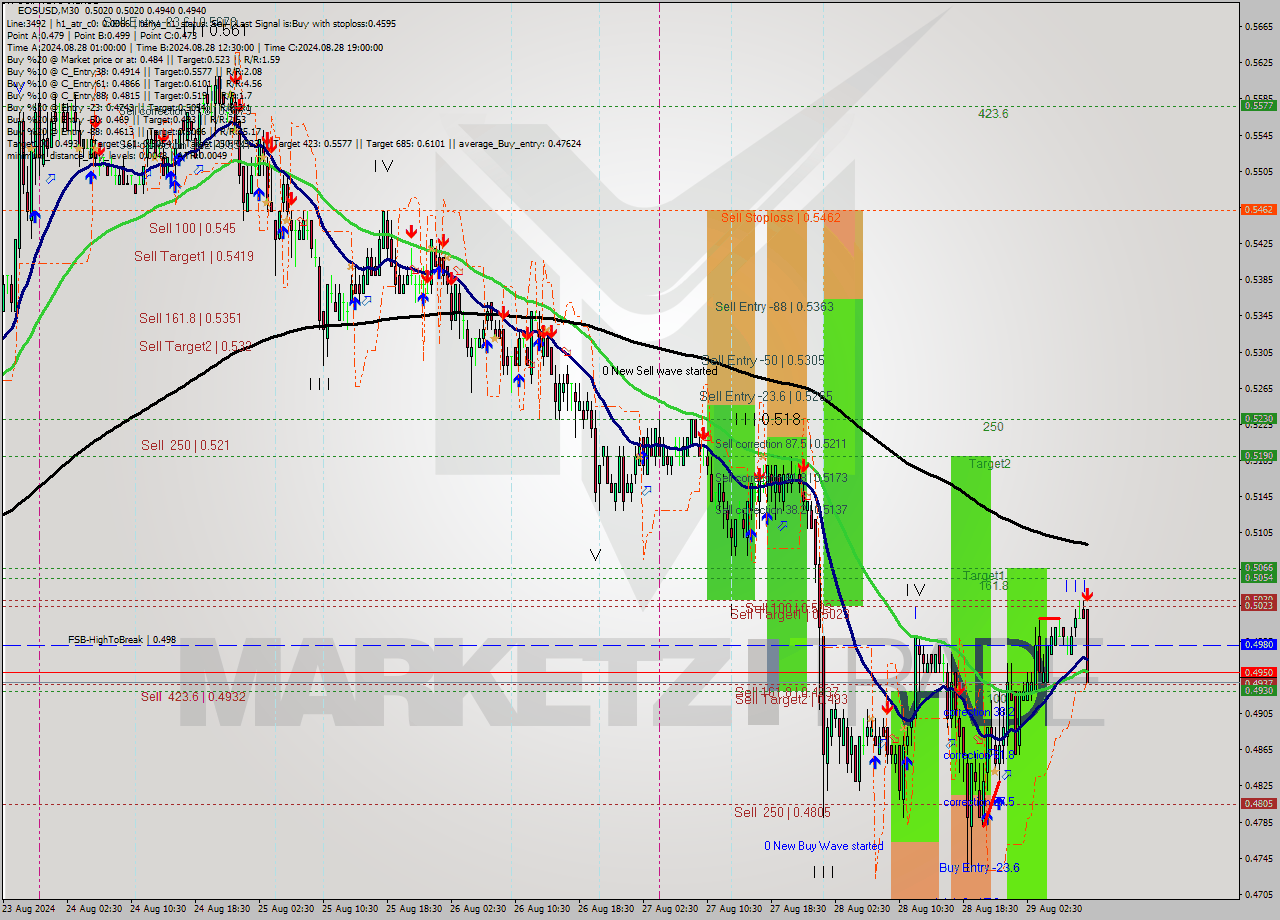The width and height of the screenshot is (1280, 920).
Task: Select the 'Target2' label on the green zone
Action: point(989,464)
